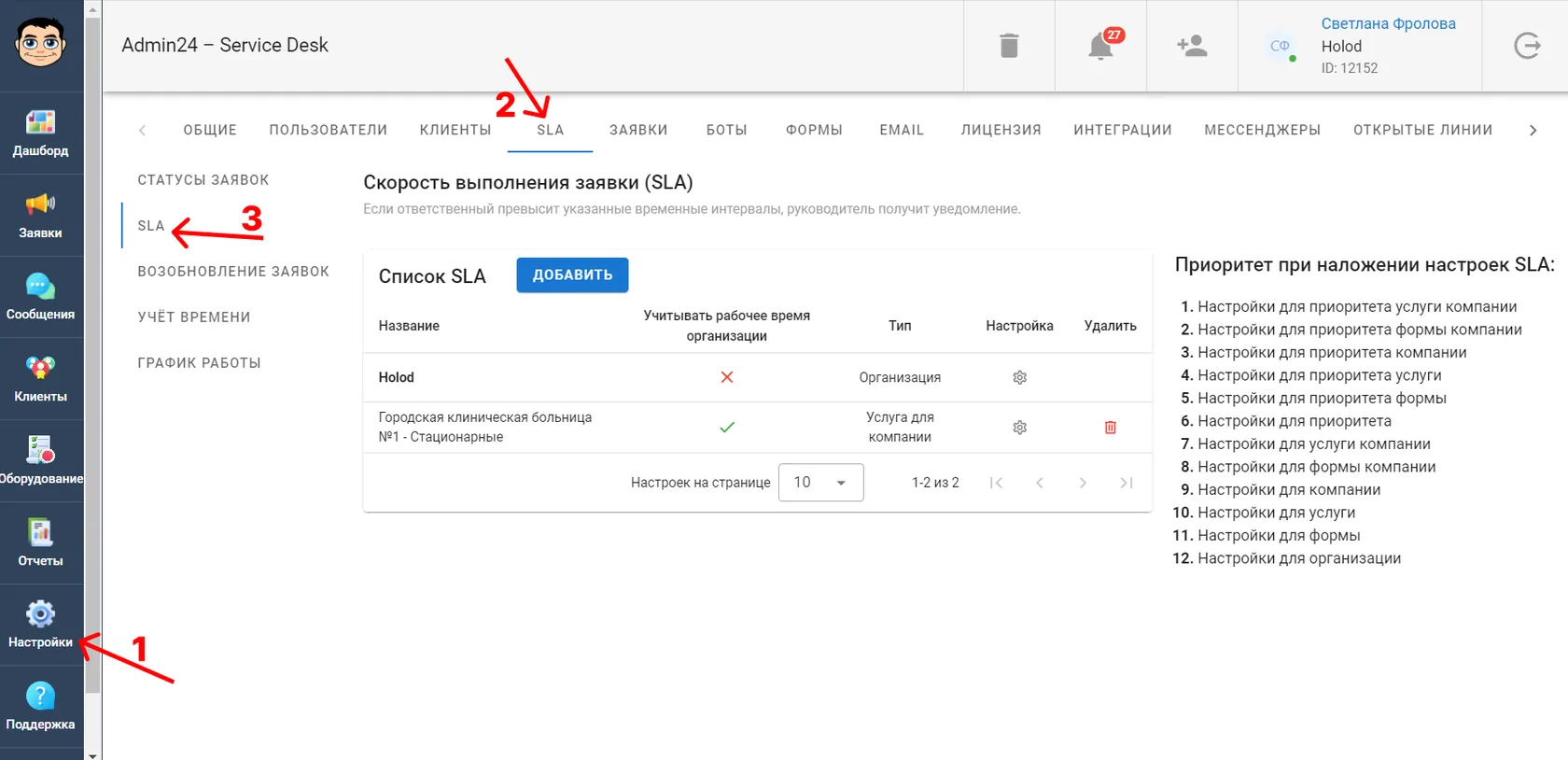Open ВОЗОБНОВЛЕНИЕ ЗАЯВОК submenu item

click(233, 271)
